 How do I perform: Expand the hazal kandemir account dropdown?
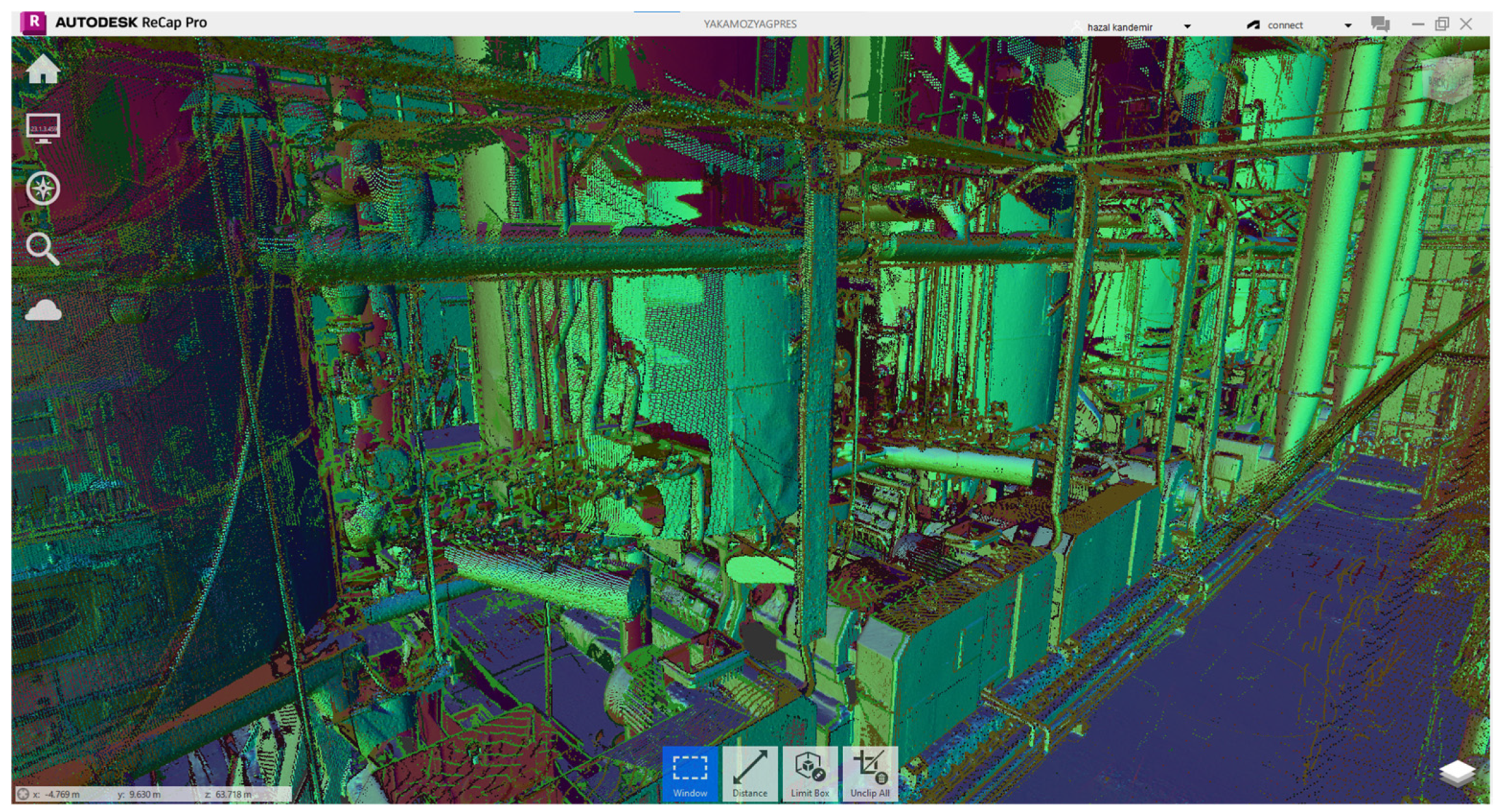coord(1187,27)
